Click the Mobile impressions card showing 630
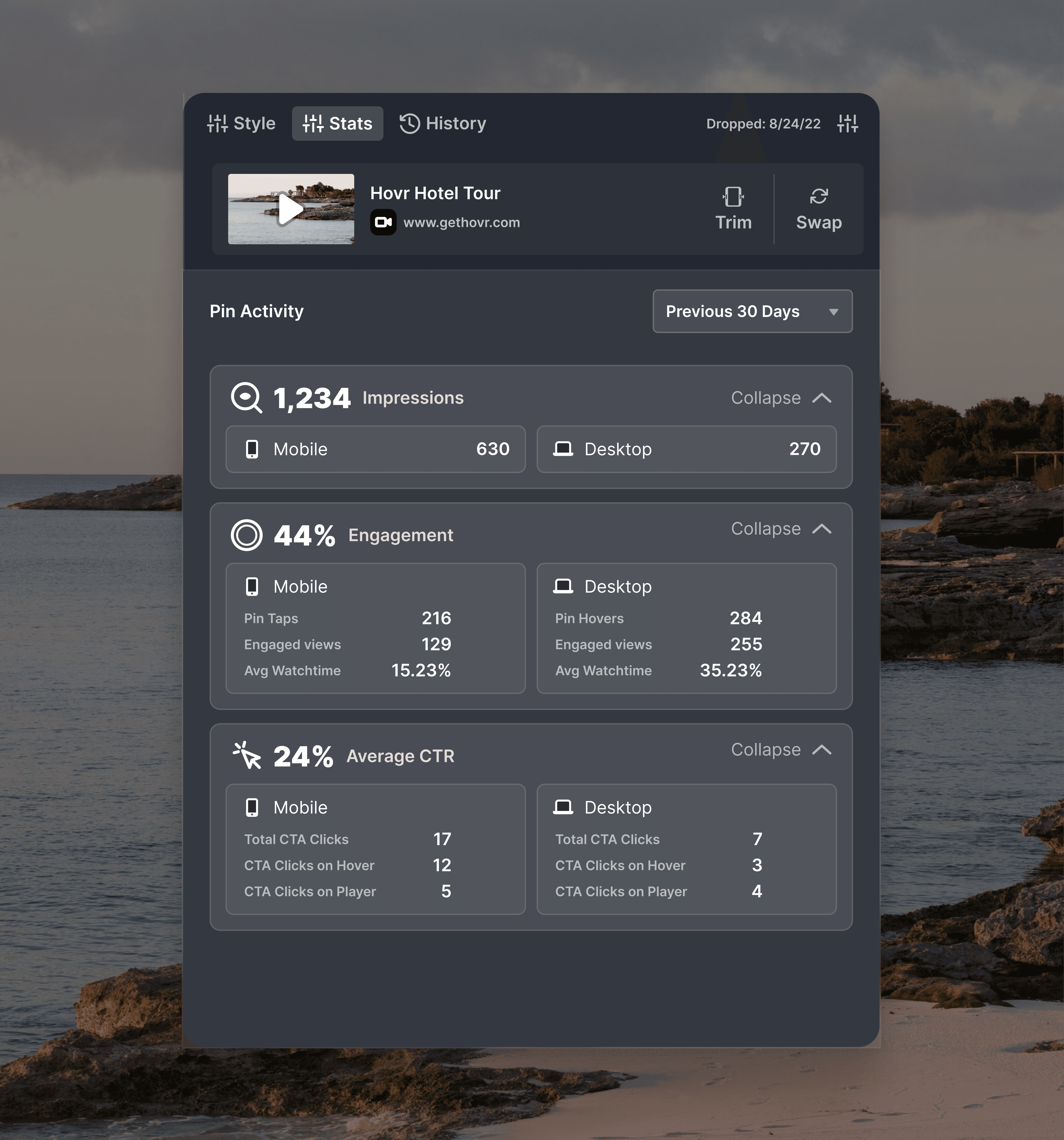This screenshot has height=1140, width=1064. 375,449
